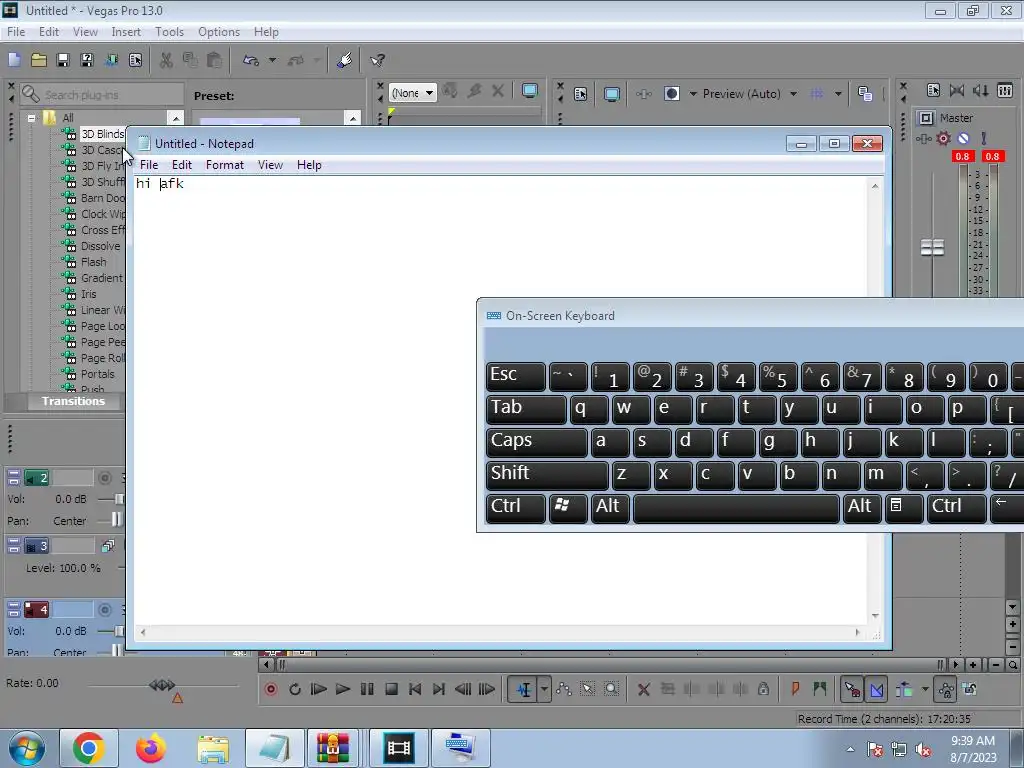Go to Start in the transport bar

click(415, 689)
